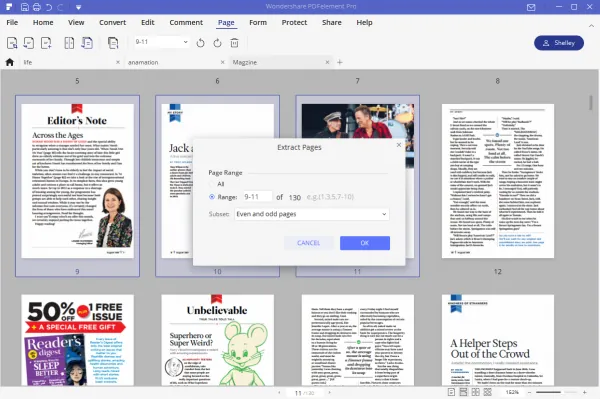Viewport: 600px width, 399px height.
Task: Click the vertical scrollbar
Action: point(591,103)
